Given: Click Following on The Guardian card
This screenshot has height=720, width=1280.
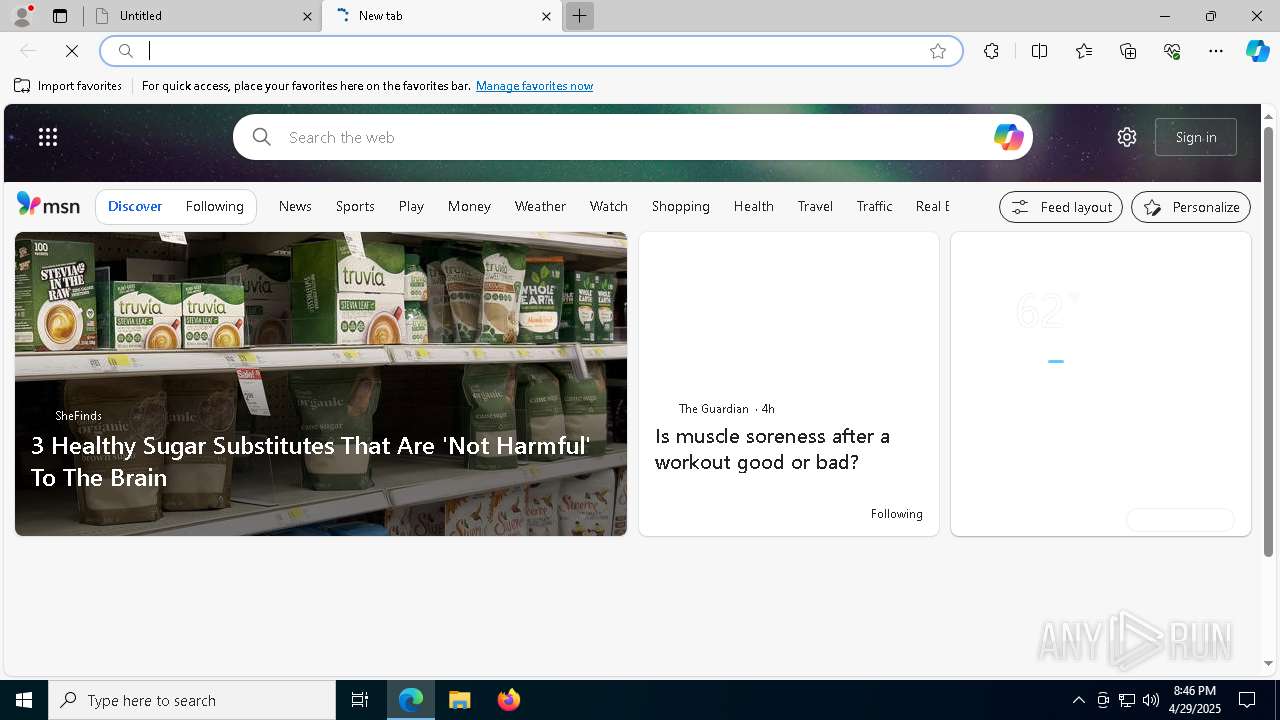Looking at the screenshot, I should pos(896,514).
